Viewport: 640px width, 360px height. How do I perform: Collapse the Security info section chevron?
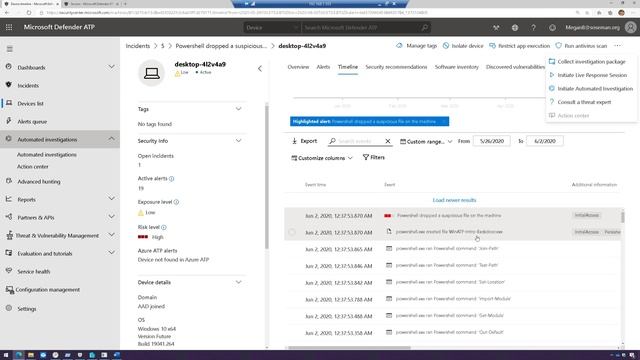tap(238, 140)
